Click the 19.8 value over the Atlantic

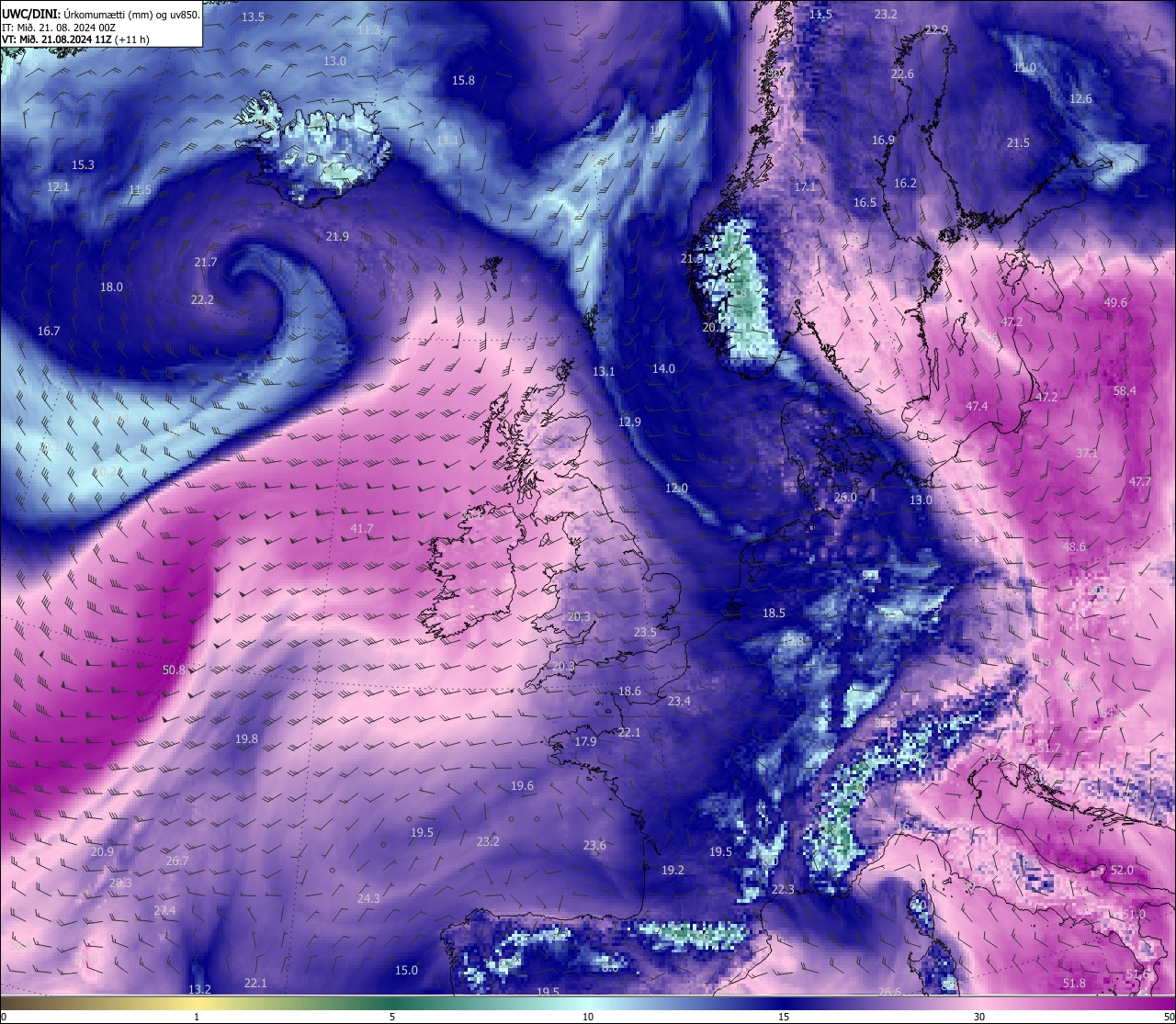coord(246,738)
